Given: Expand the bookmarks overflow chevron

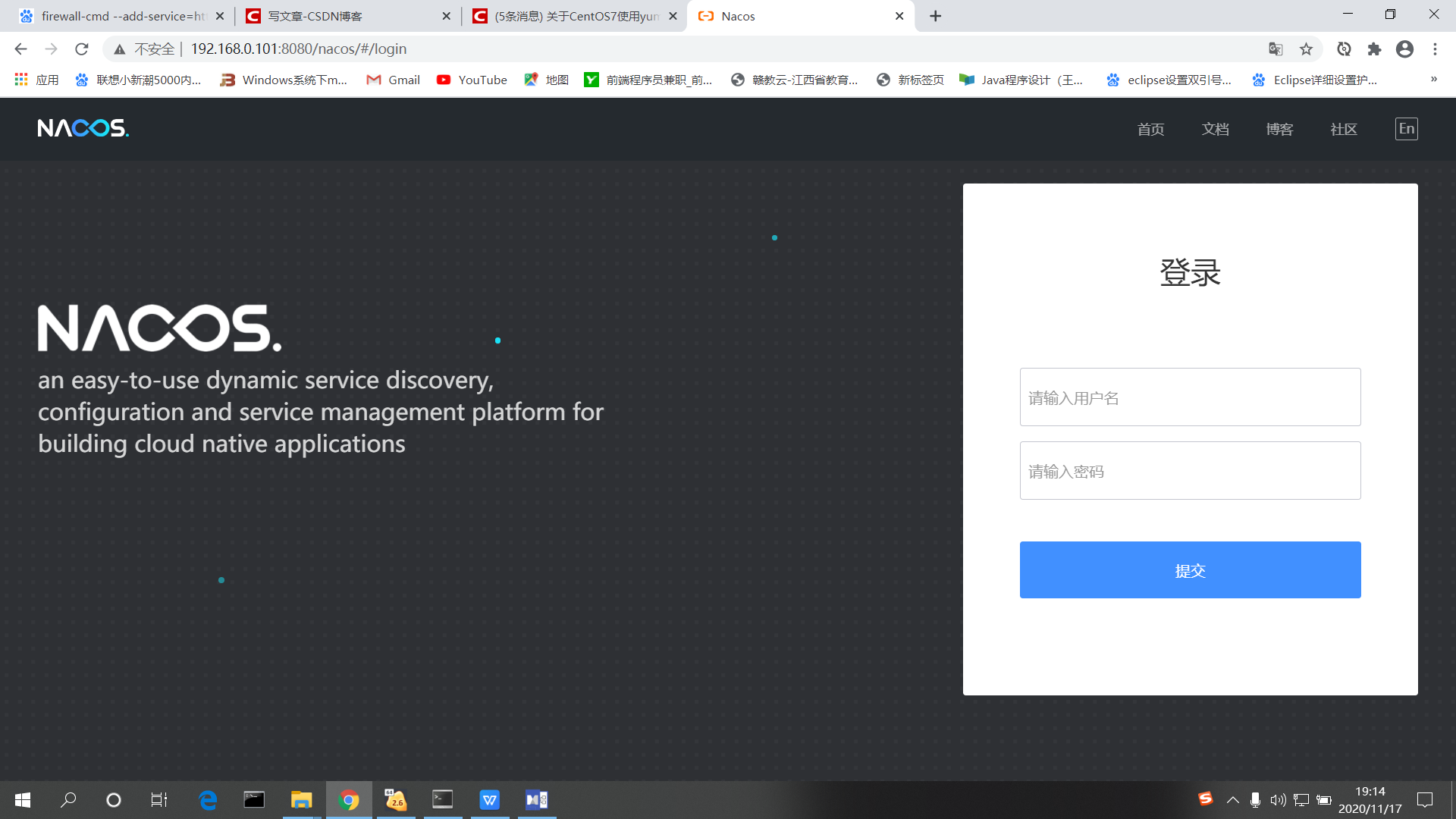Looking at the screenshot, I should click(x=1433, y=80).
